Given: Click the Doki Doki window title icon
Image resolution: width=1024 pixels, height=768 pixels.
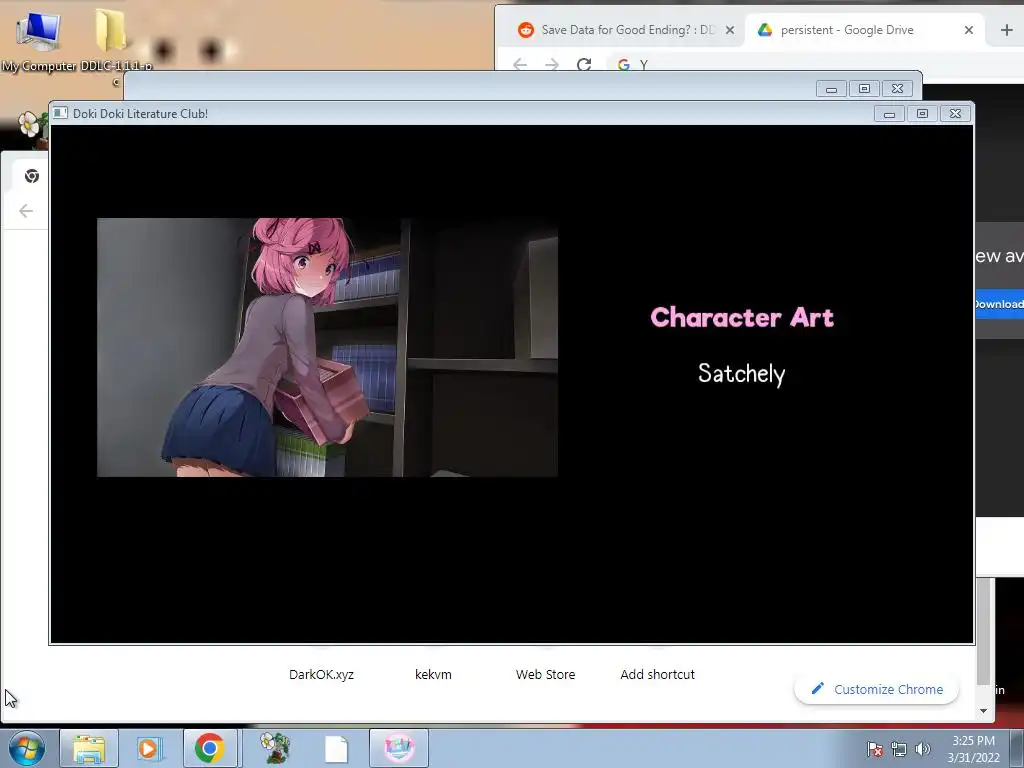Looking at the screenshot, I should 61,113.
